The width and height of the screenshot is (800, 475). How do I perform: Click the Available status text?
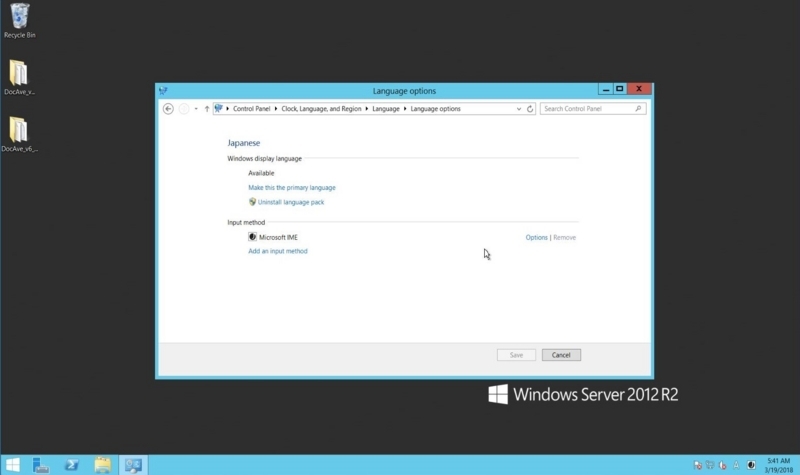[x=261, y=173]
